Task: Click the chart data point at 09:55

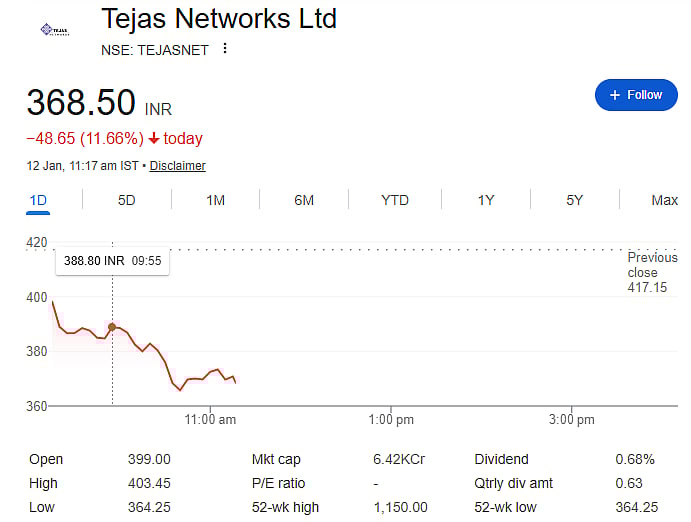Action: [x=112, y=327]
